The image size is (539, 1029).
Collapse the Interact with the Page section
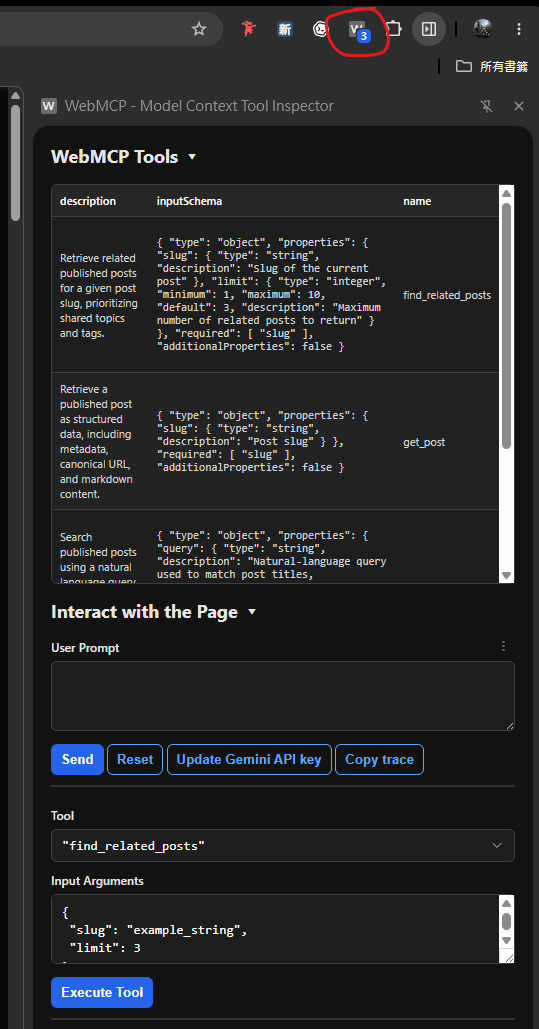pos(251,612)
